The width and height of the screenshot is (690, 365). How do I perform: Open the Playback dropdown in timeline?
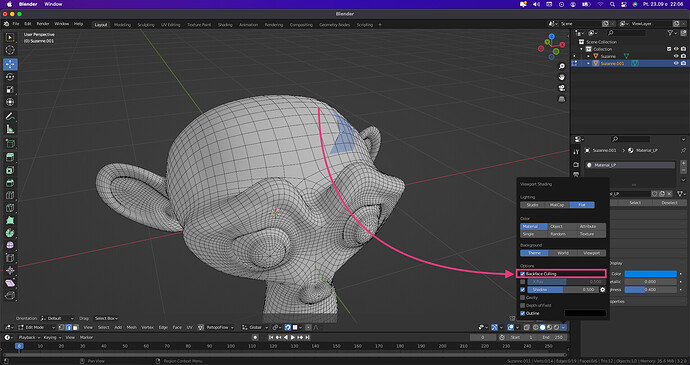coord(29,338)
